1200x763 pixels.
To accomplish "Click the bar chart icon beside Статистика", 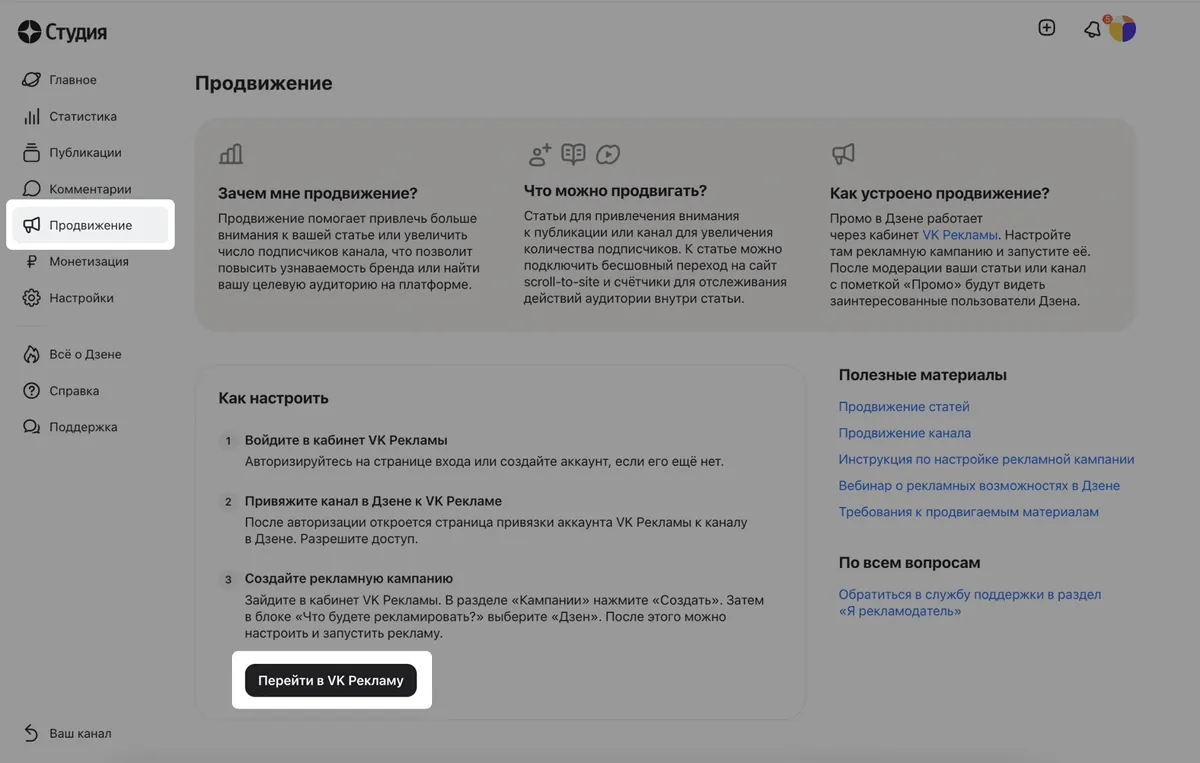I will [x=31, y=116].
